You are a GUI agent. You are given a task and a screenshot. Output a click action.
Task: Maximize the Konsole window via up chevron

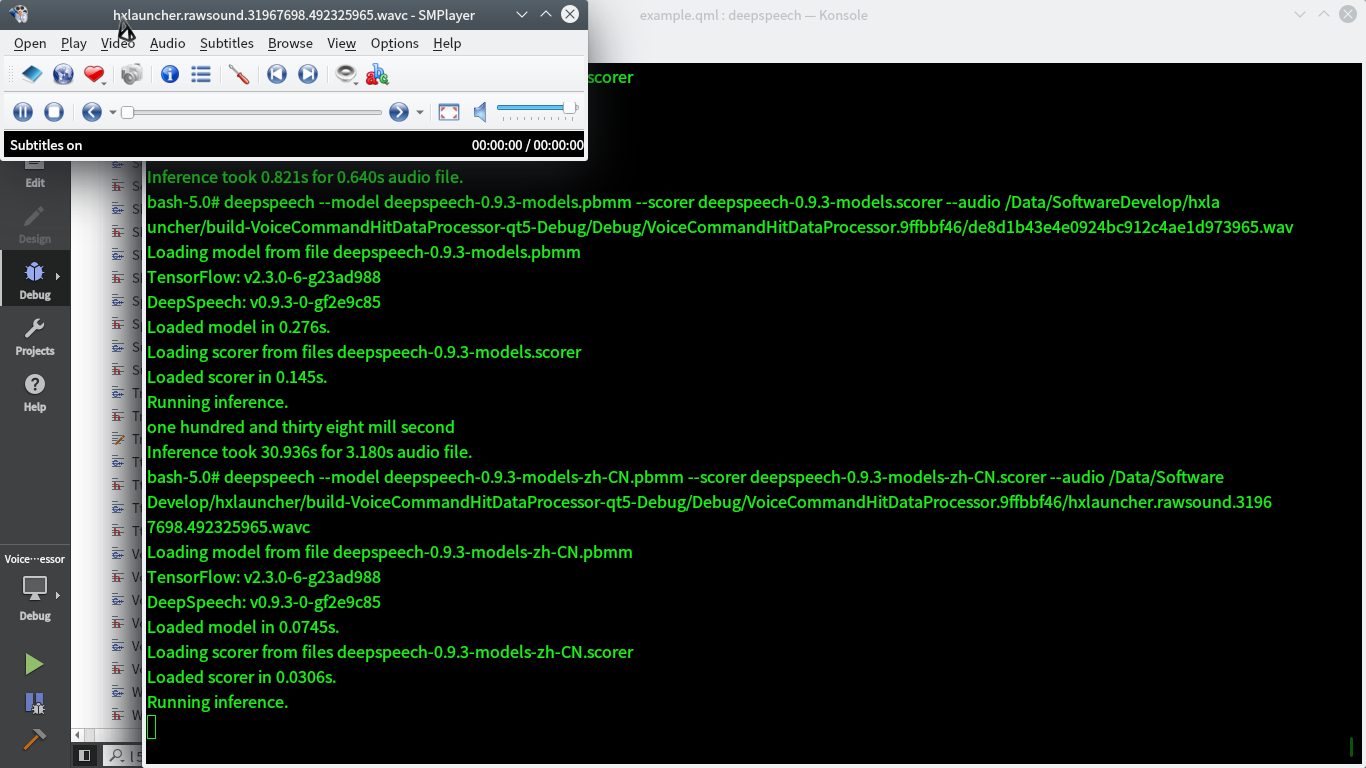[1324, 14]
